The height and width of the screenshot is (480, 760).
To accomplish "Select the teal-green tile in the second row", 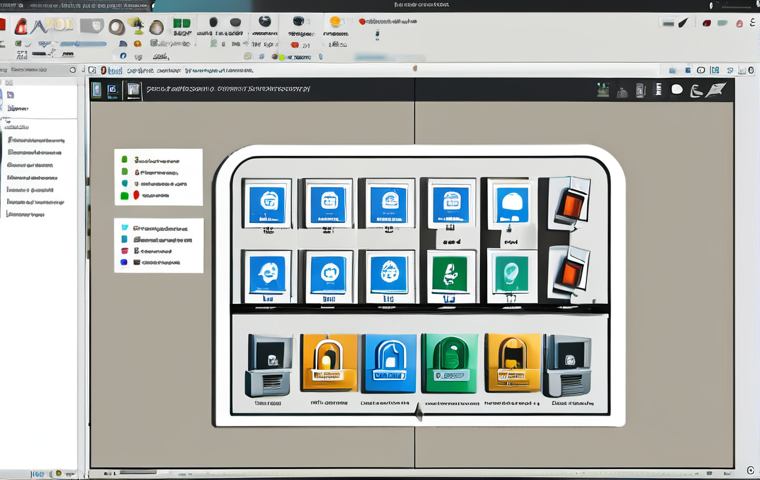I will tap(512, 275).
